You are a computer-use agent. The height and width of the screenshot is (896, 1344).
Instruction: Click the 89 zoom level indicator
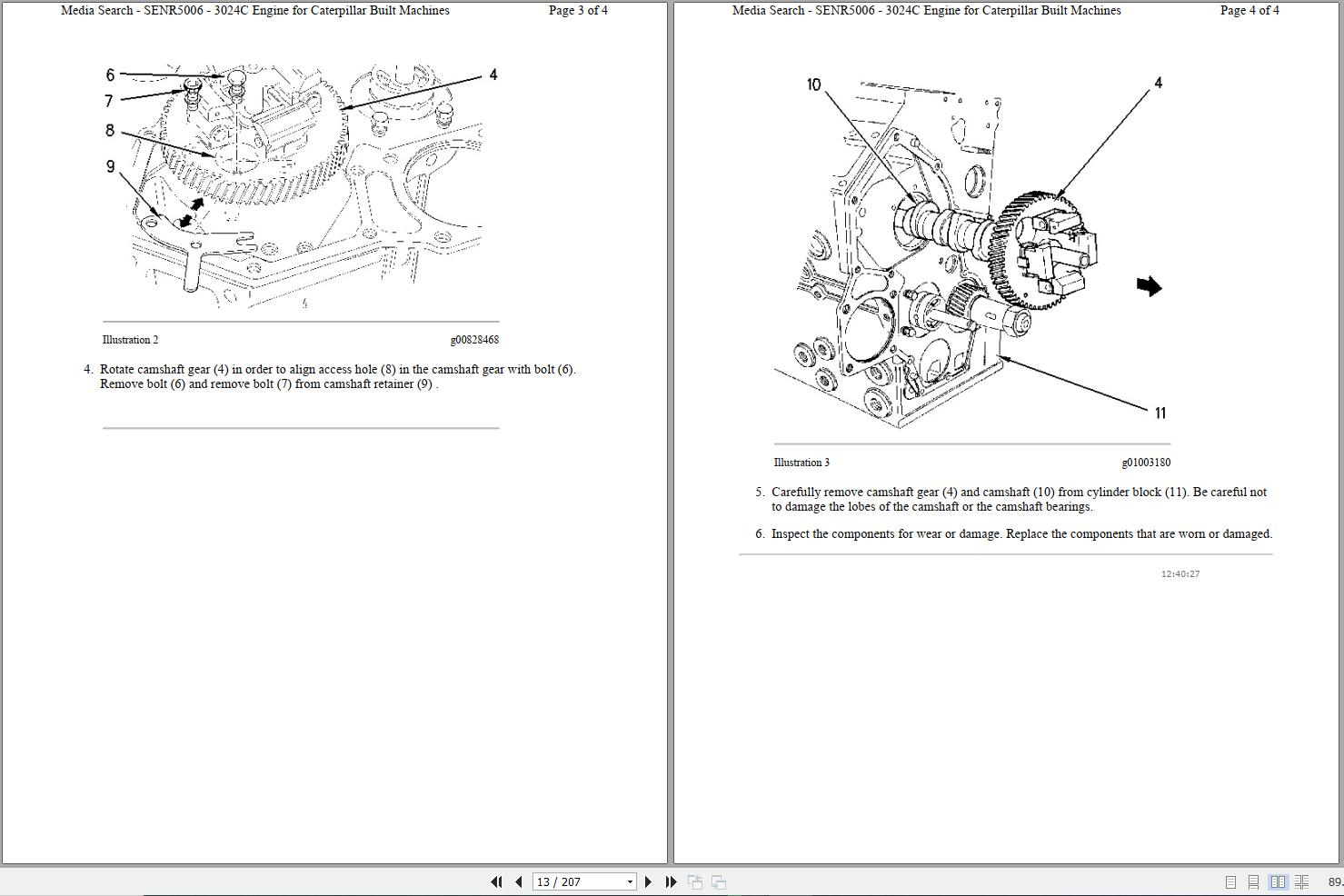1333,881
